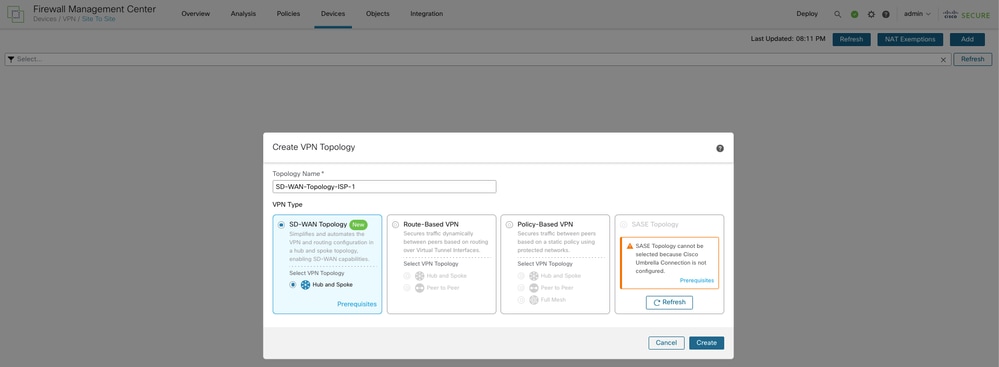Click the Add button
This screenshot has height=367, width=999.
(x=967, y=40)
